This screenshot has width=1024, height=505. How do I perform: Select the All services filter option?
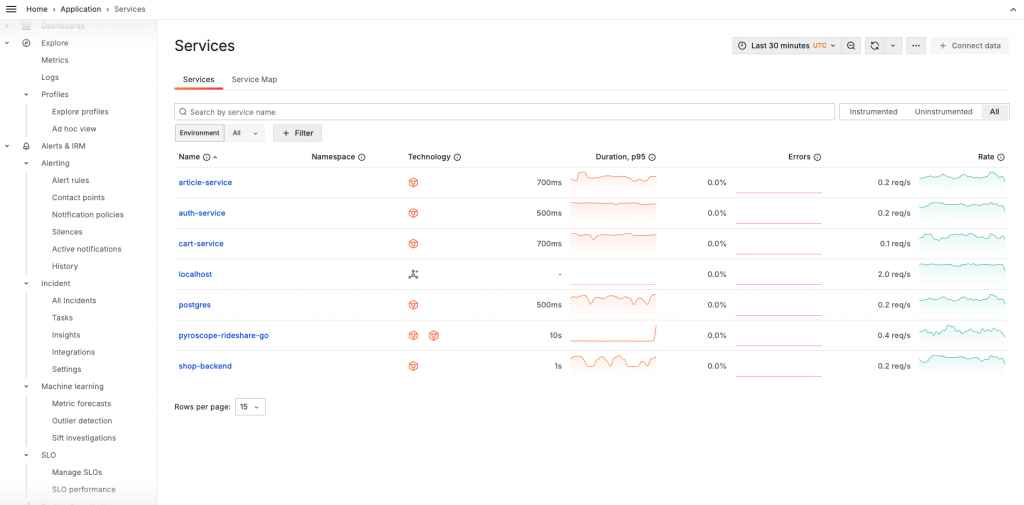coord(994,112)
